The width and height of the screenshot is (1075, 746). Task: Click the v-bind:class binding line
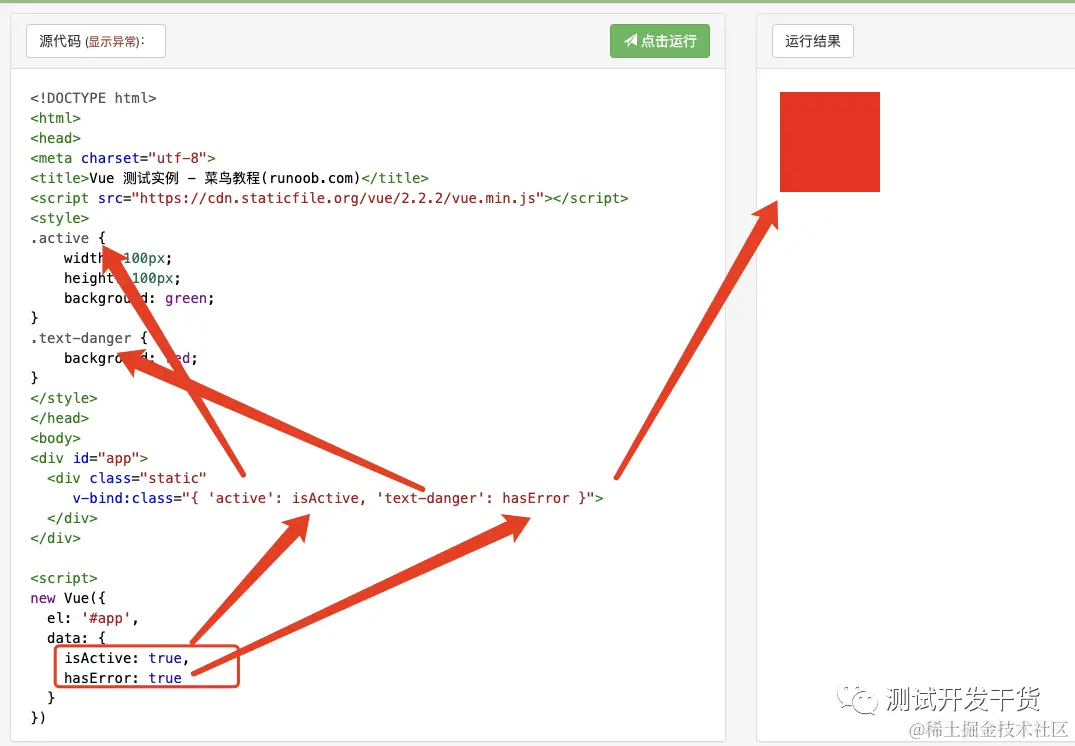[338, 498]
